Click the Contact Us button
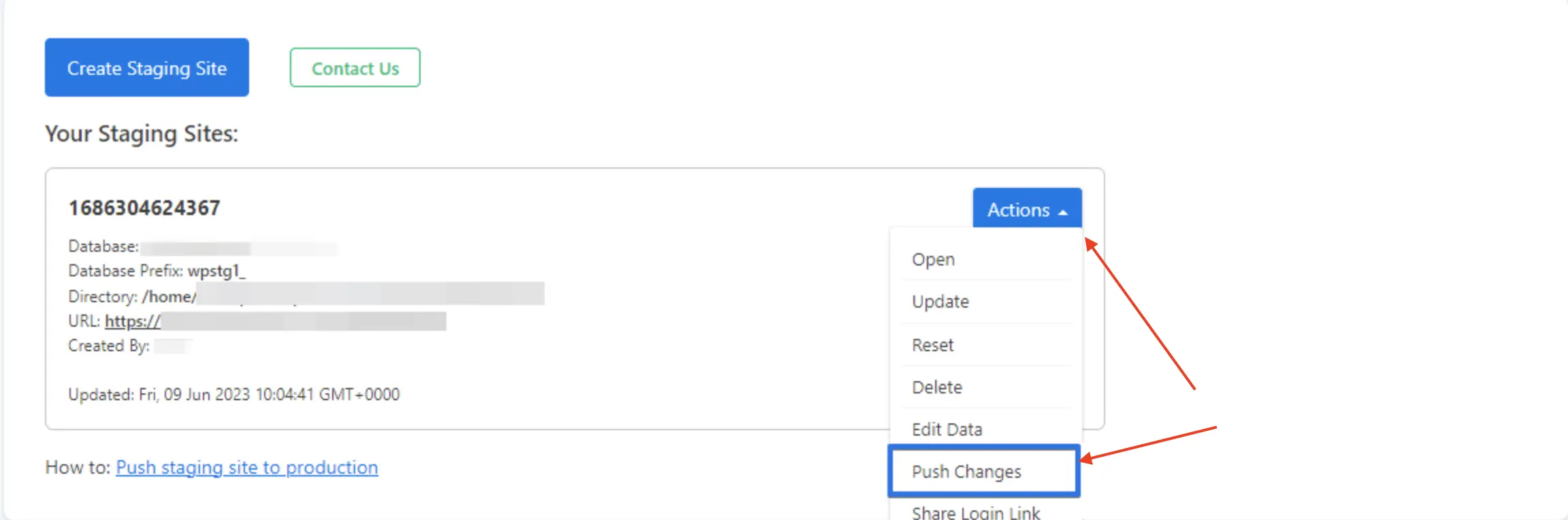This screenshot has width=1568, height=520. (355, 67)
